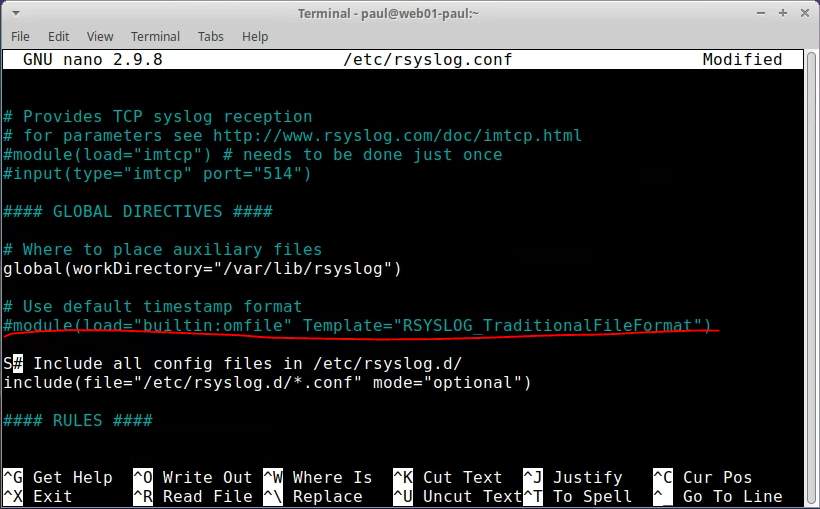This screenshot has height=509, width=820.
Task: Place cursor on the global(workDirectory line
Action: [x=200, y=269]
